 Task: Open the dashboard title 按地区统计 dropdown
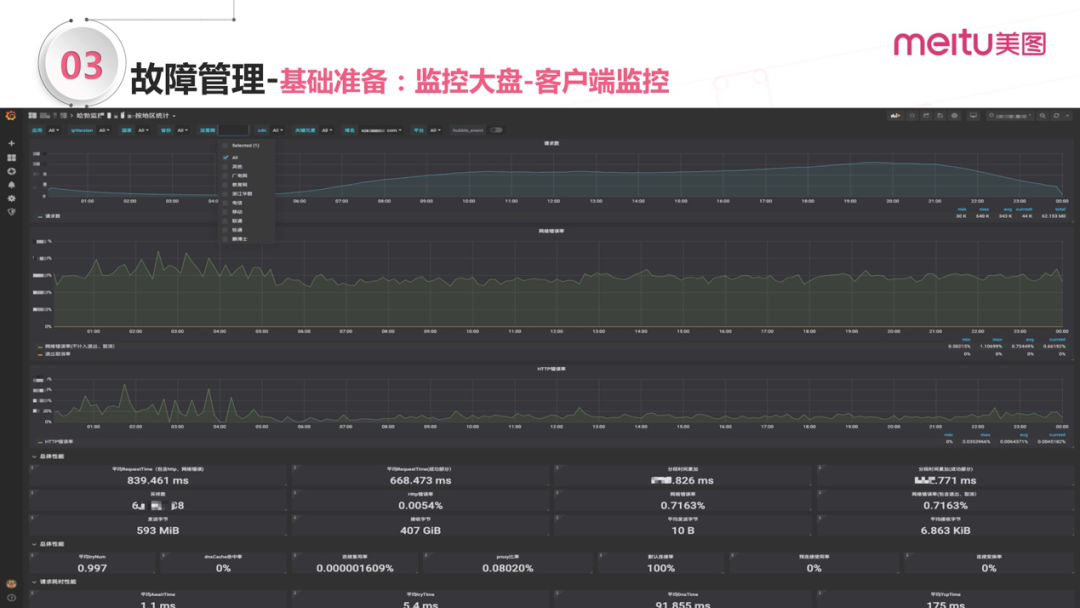coord(126,116)
